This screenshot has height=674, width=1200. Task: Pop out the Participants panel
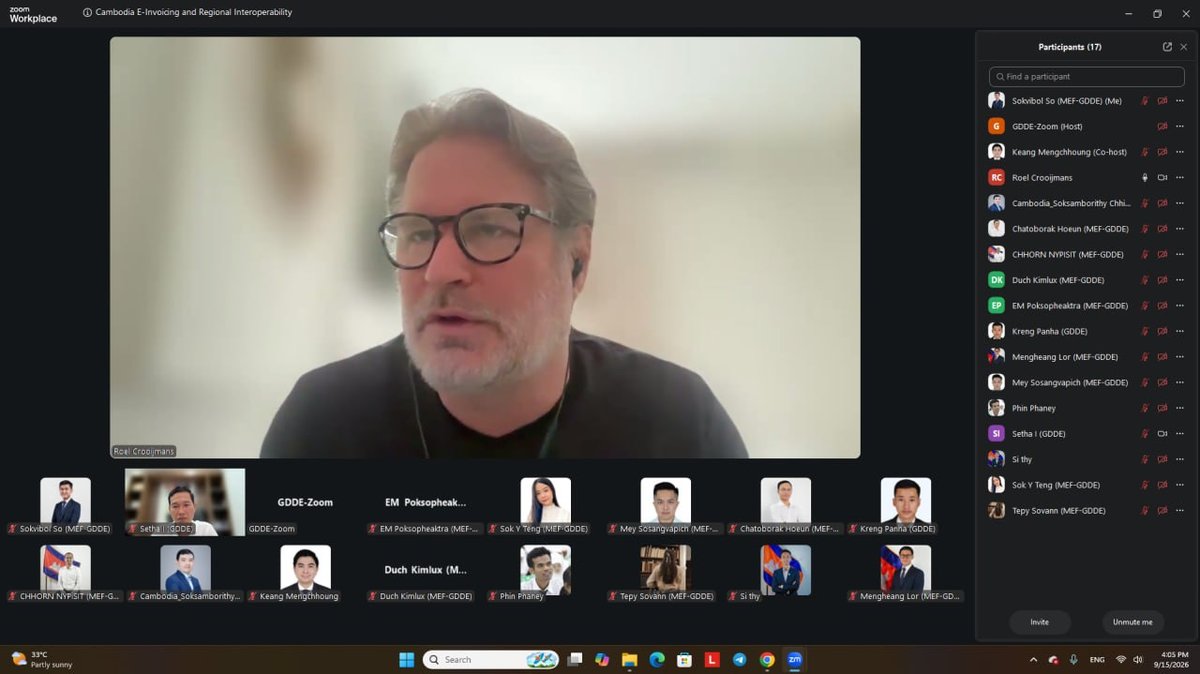pos(1167,47)
